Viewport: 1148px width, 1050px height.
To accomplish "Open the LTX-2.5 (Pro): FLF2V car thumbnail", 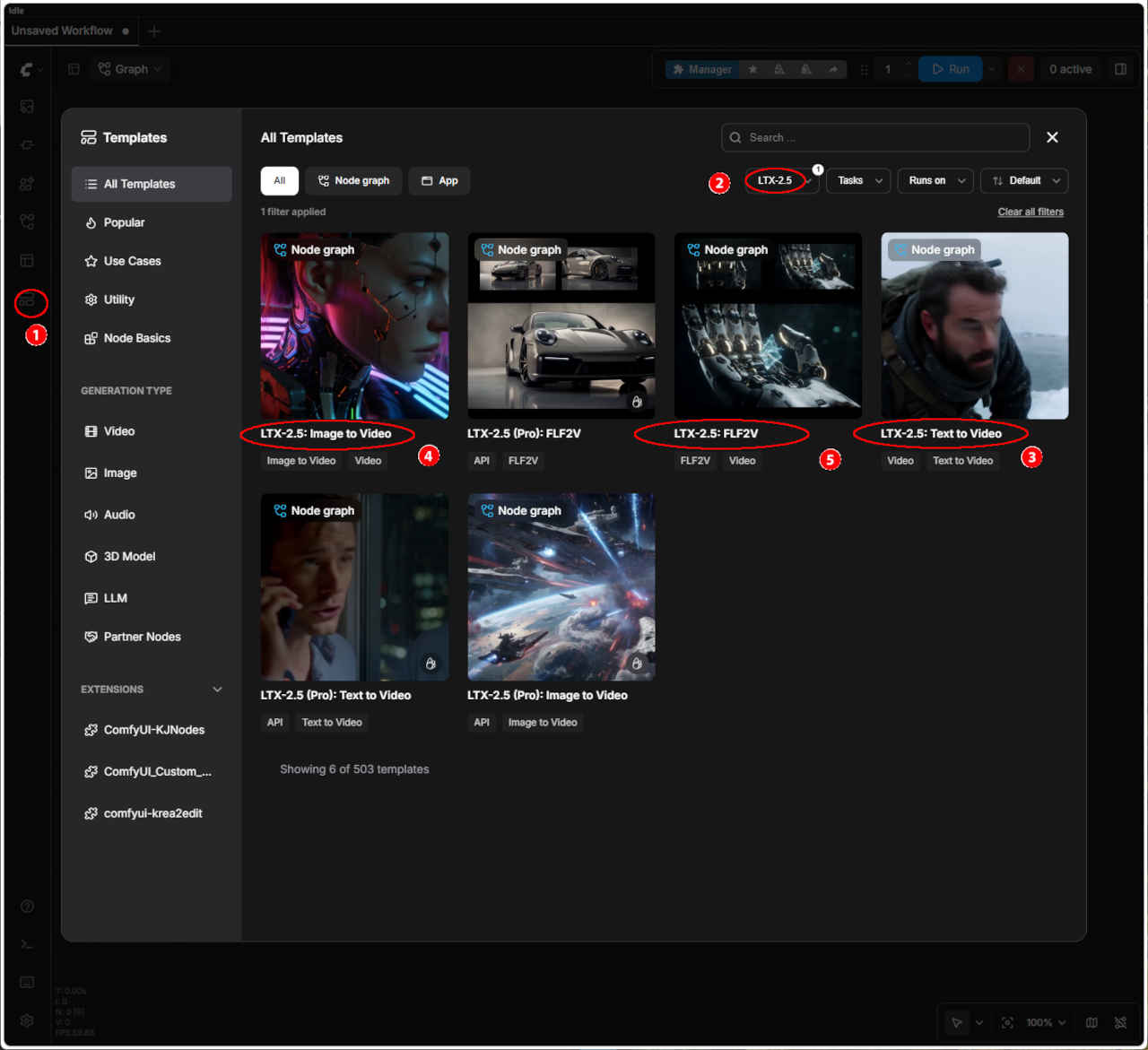I will point(561,325).
